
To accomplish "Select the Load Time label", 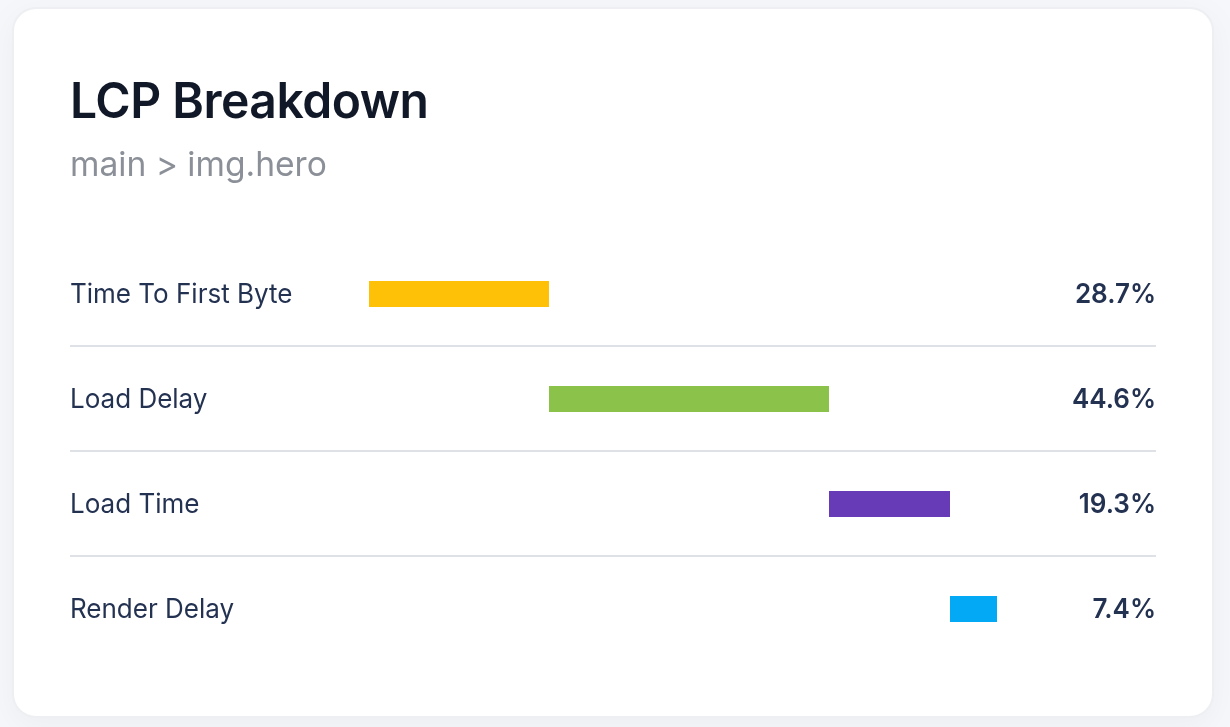I will (x=134, y=504).
